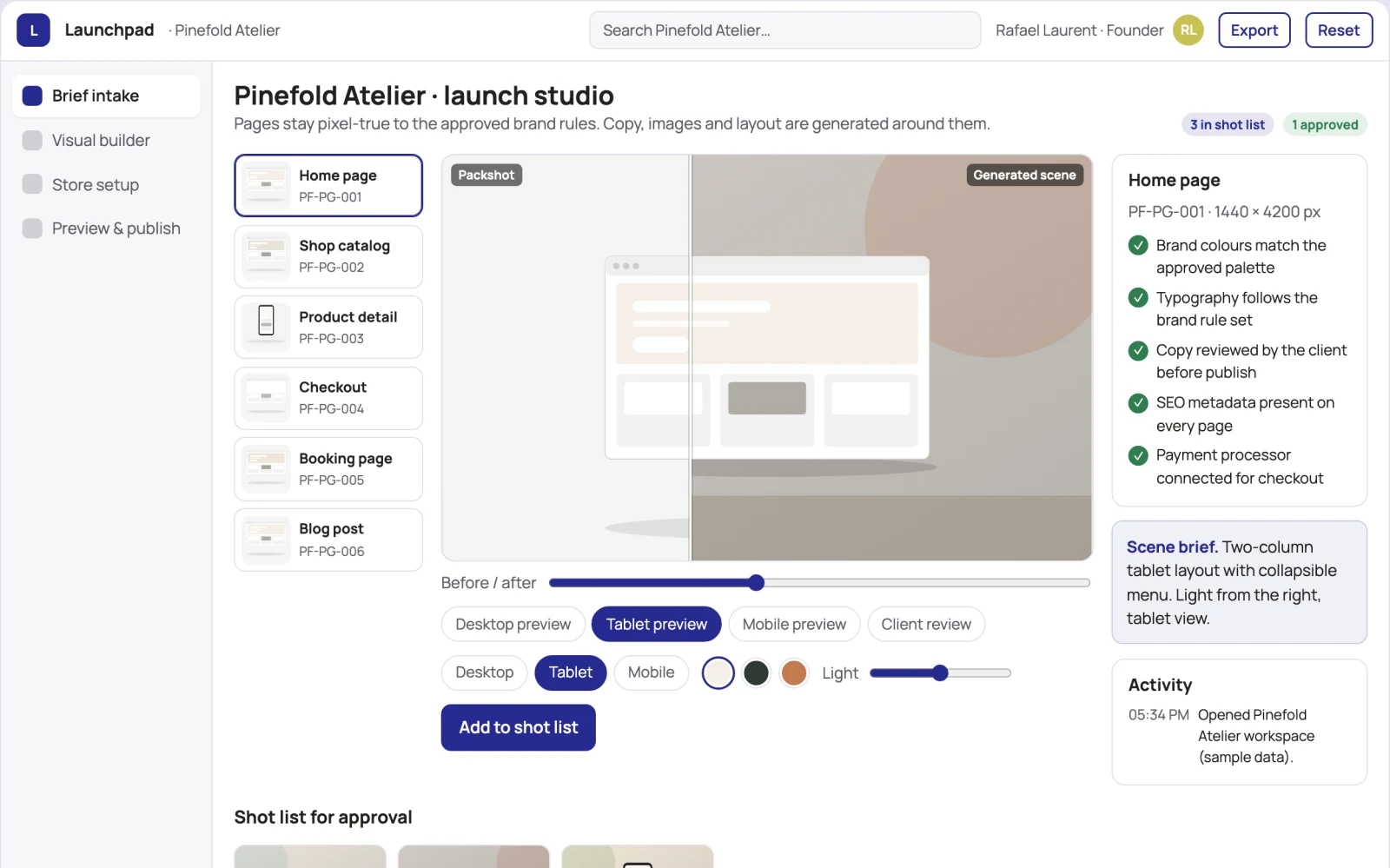This screenshot has width=1390, height=868.
Task: Toggle the Payment processor connected check
Action: (x=1138, y=455)
